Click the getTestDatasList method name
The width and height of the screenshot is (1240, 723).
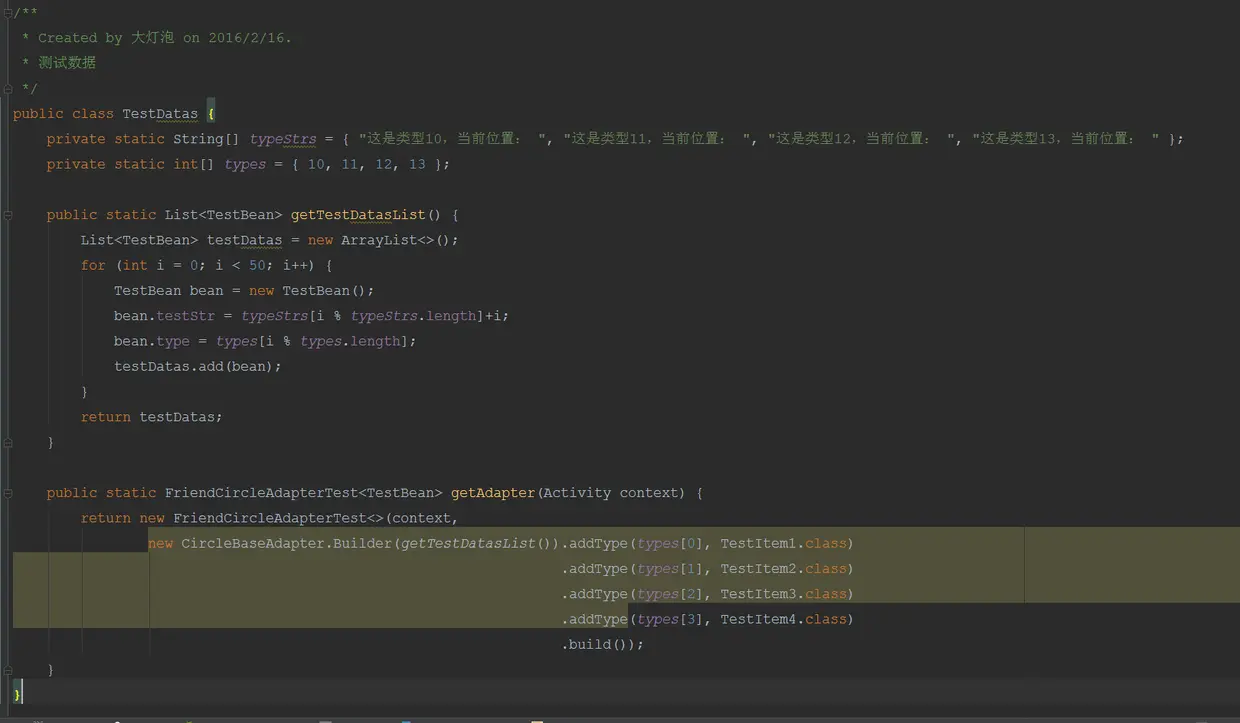pos(358,215)
